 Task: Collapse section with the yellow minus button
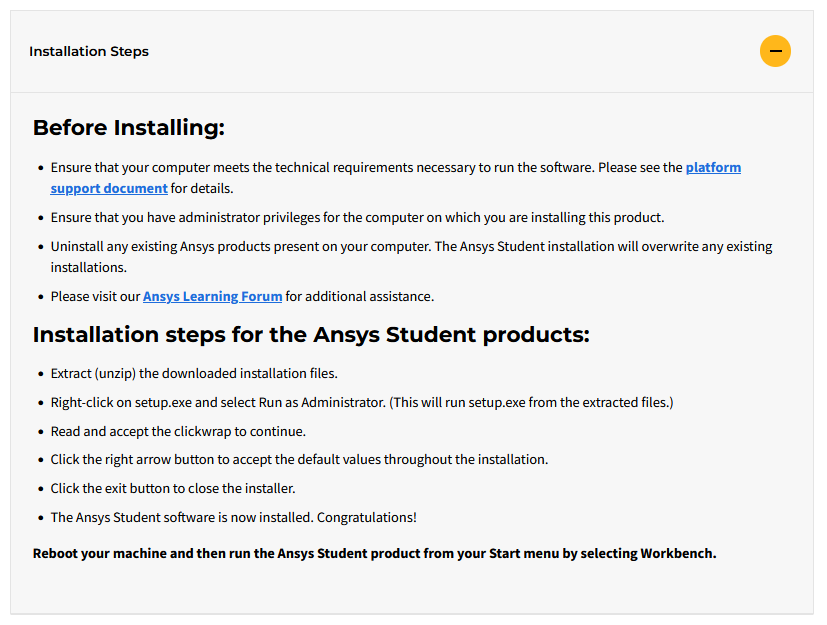(x=775, y=51)
